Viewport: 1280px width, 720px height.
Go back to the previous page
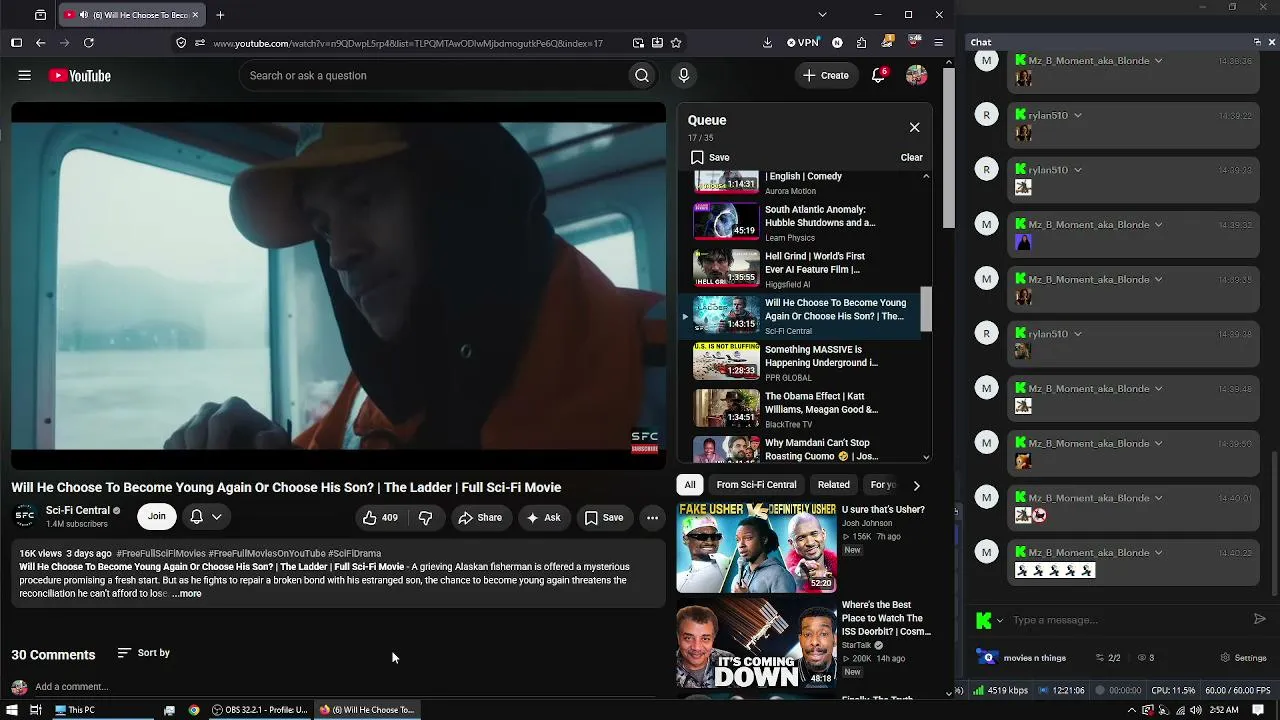[x=40, y=43]
